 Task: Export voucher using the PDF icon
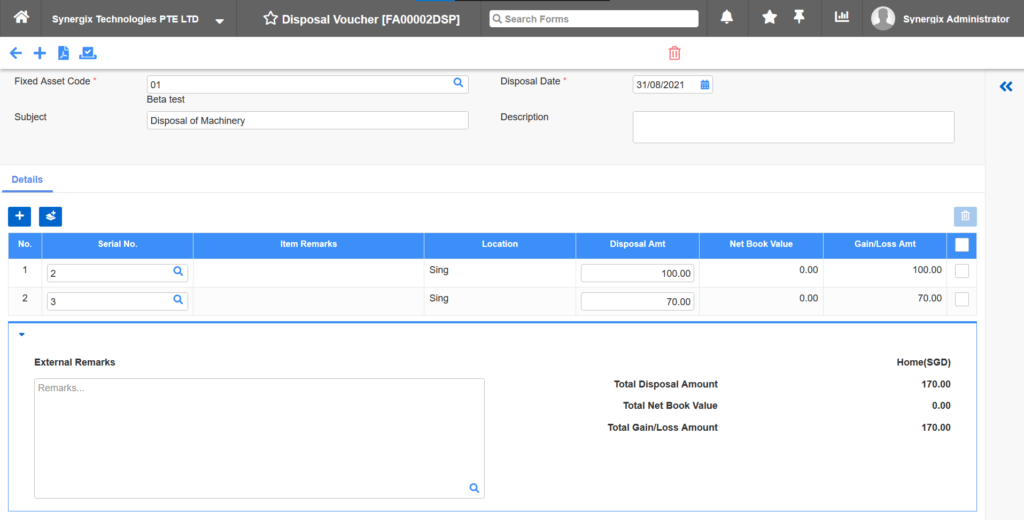64,54
